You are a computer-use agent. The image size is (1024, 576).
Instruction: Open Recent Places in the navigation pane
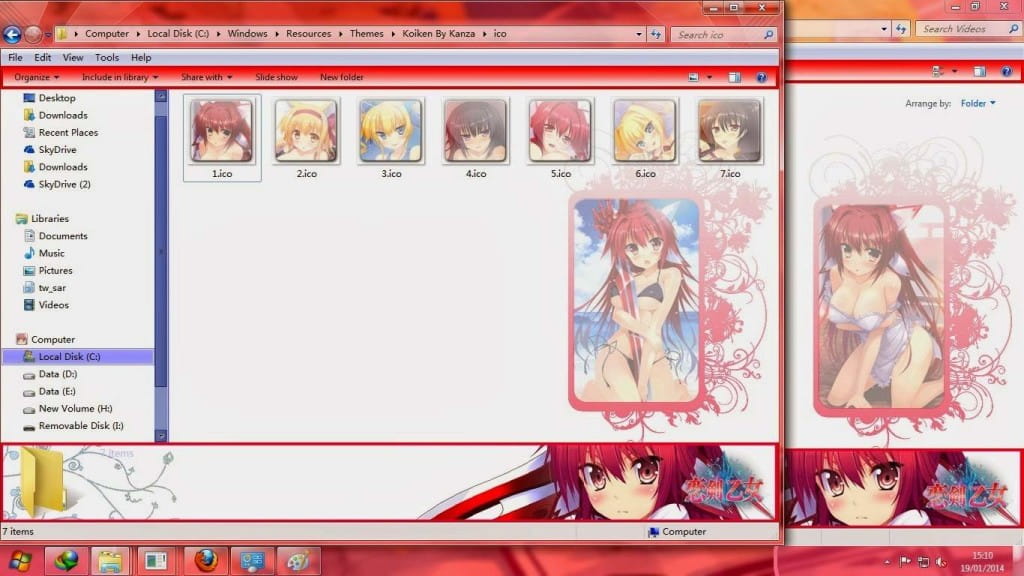point(61,133)
